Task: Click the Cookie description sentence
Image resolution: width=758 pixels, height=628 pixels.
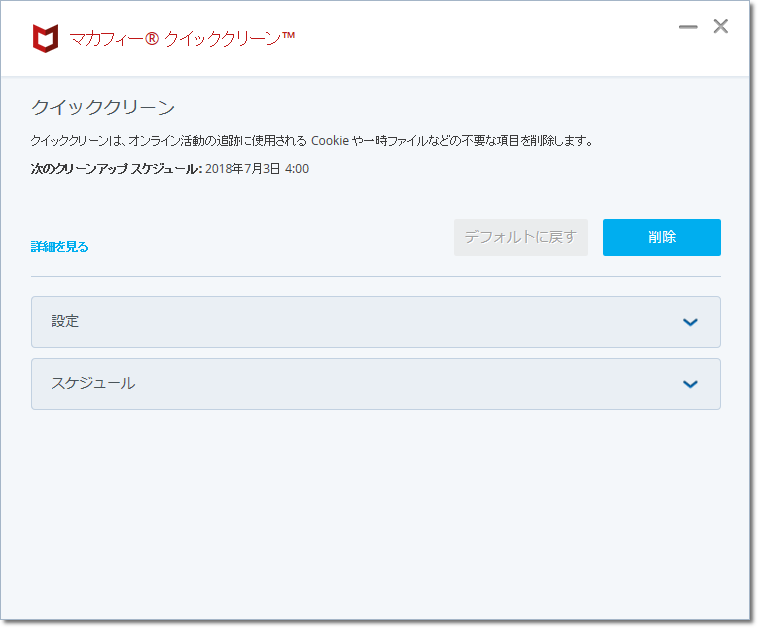Action: coord(312,141)
